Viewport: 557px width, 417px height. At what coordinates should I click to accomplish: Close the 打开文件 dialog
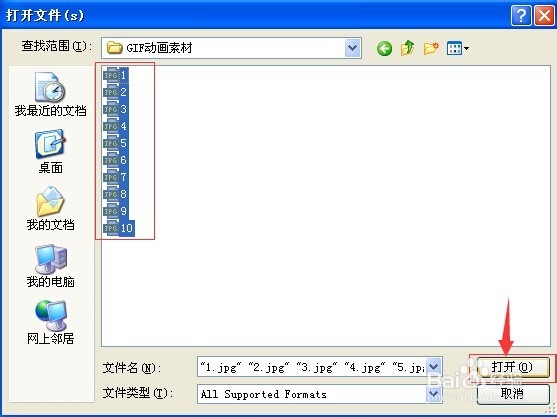pos(544,15)
